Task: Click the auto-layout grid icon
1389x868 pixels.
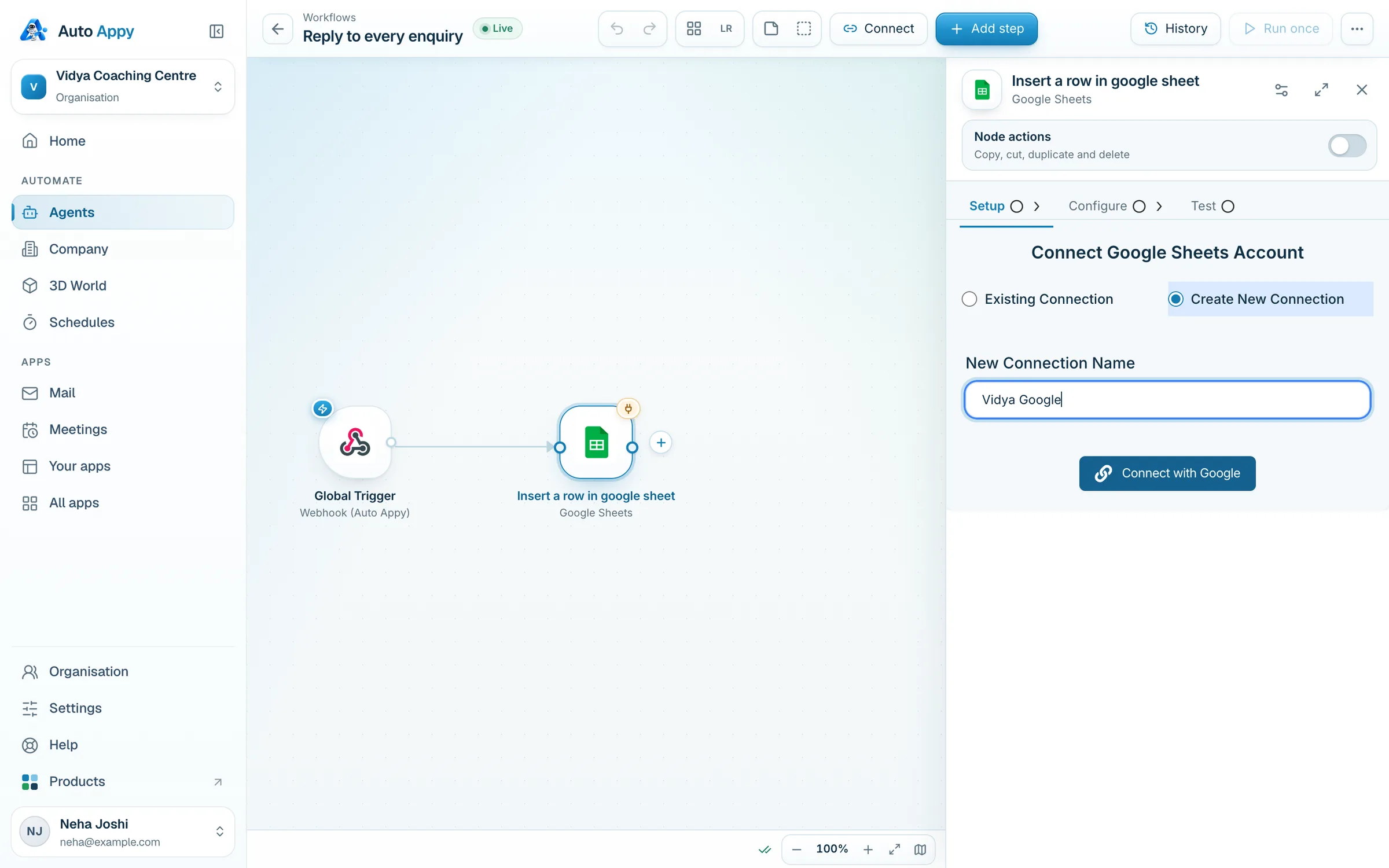Action: coord(693,28)
